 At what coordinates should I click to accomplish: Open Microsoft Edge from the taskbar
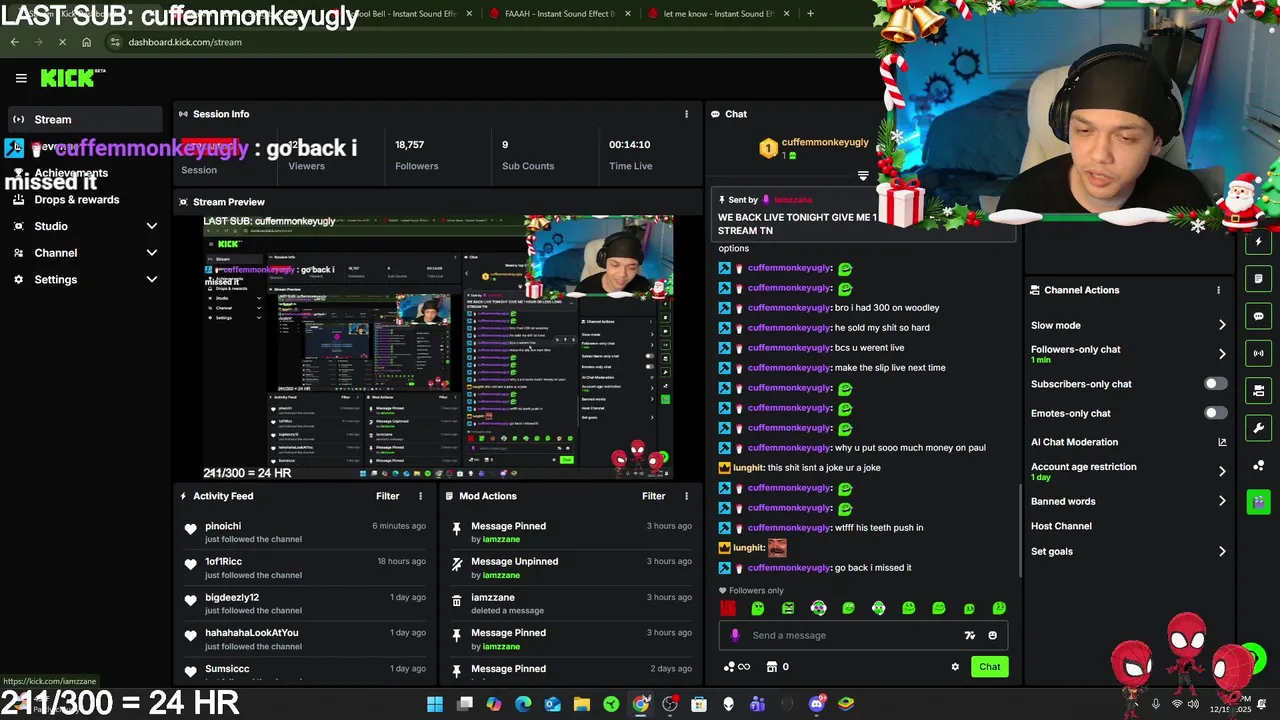tap(523, 704)
